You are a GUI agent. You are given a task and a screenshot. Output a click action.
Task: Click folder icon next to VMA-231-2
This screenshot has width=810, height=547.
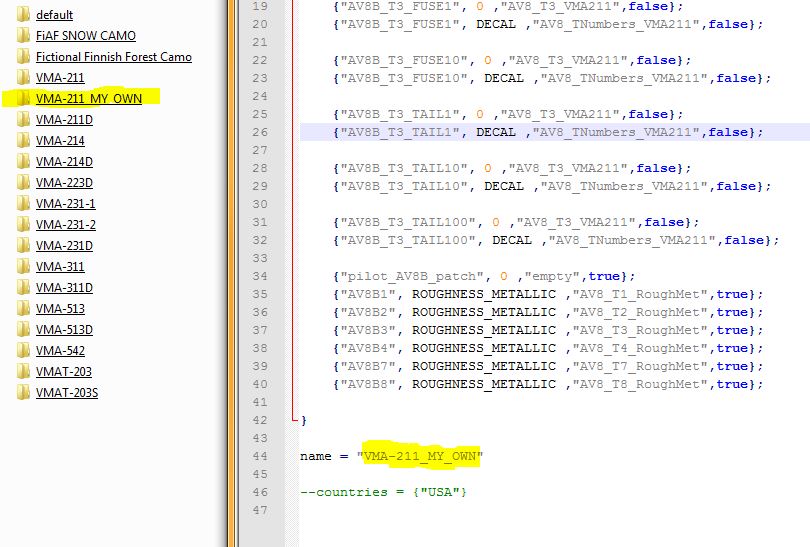[23, 224]
